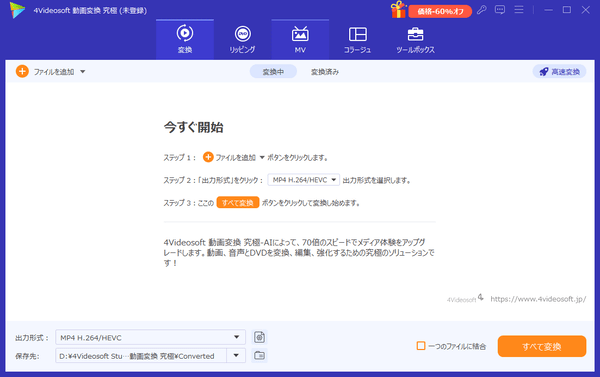Switch to the コラージュ tab
This screenshot has width=600, height=377.
[x=357, y=39]
